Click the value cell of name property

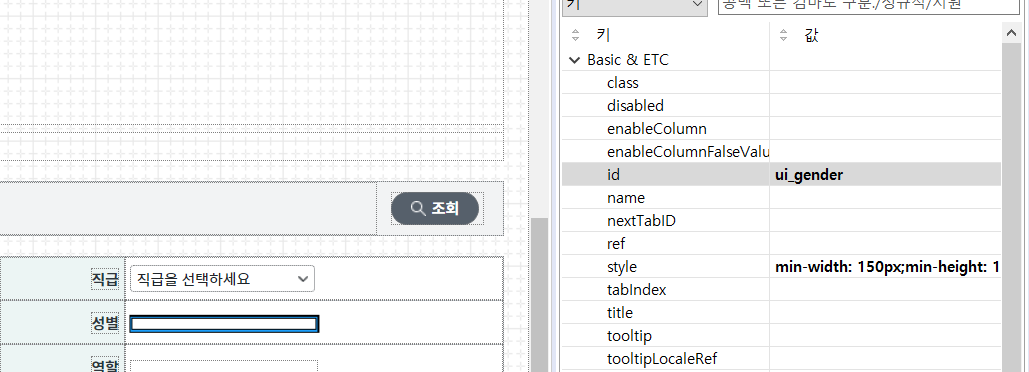885,197
